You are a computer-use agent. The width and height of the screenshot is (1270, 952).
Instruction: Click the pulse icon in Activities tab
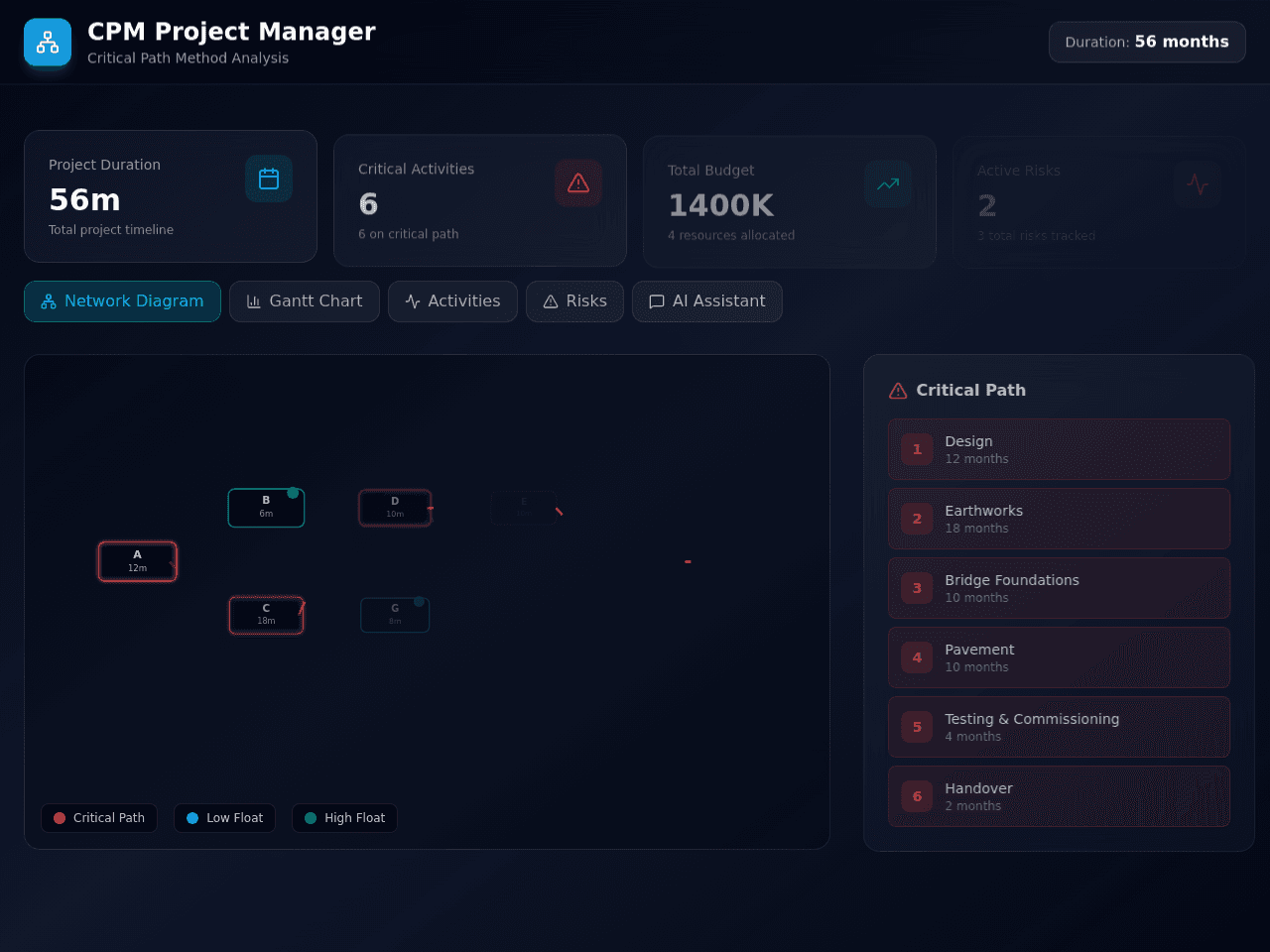pos(413,301)
